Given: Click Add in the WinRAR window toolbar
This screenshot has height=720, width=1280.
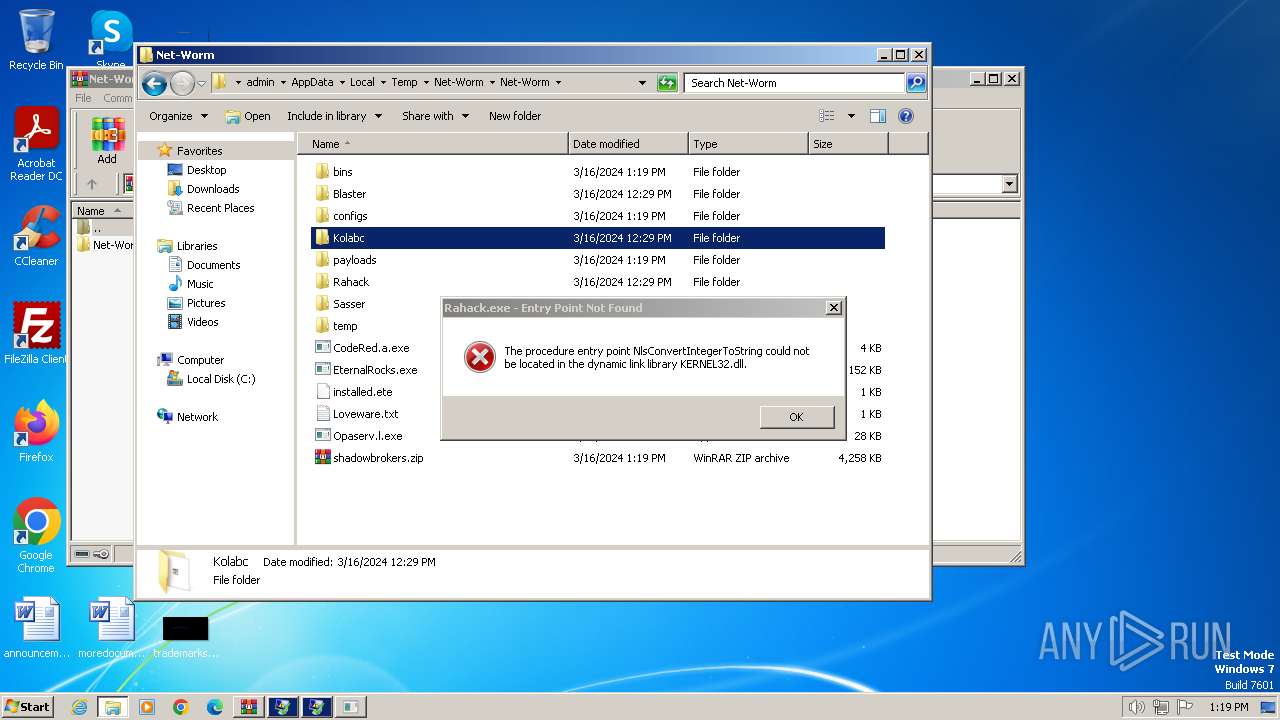Looking at the screenshot, I should [x=107, y=140].
